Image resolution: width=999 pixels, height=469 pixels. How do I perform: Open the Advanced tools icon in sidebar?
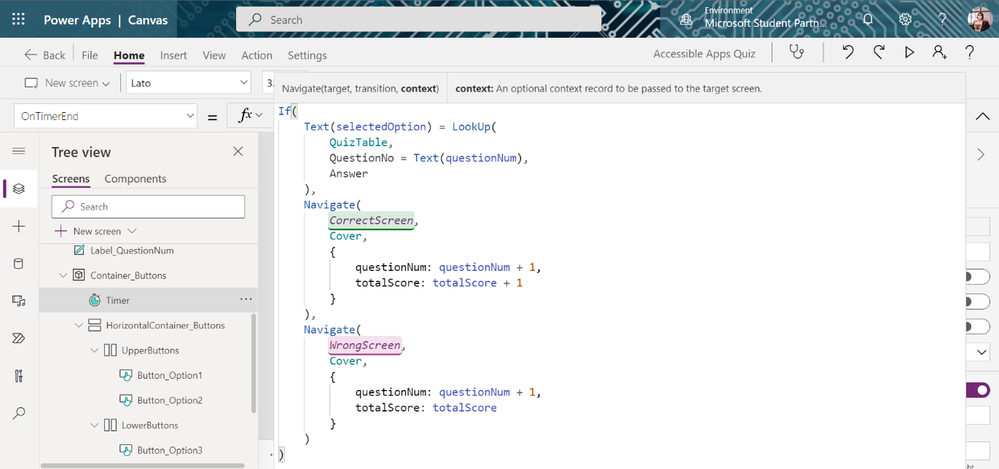[18, 376]
